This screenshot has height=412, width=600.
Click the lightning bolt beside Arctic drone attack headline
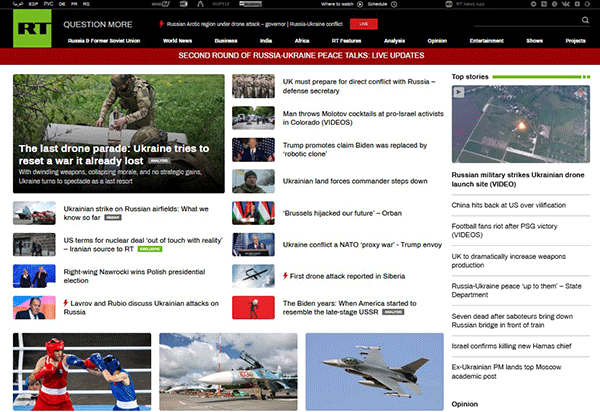click(161, 24)
